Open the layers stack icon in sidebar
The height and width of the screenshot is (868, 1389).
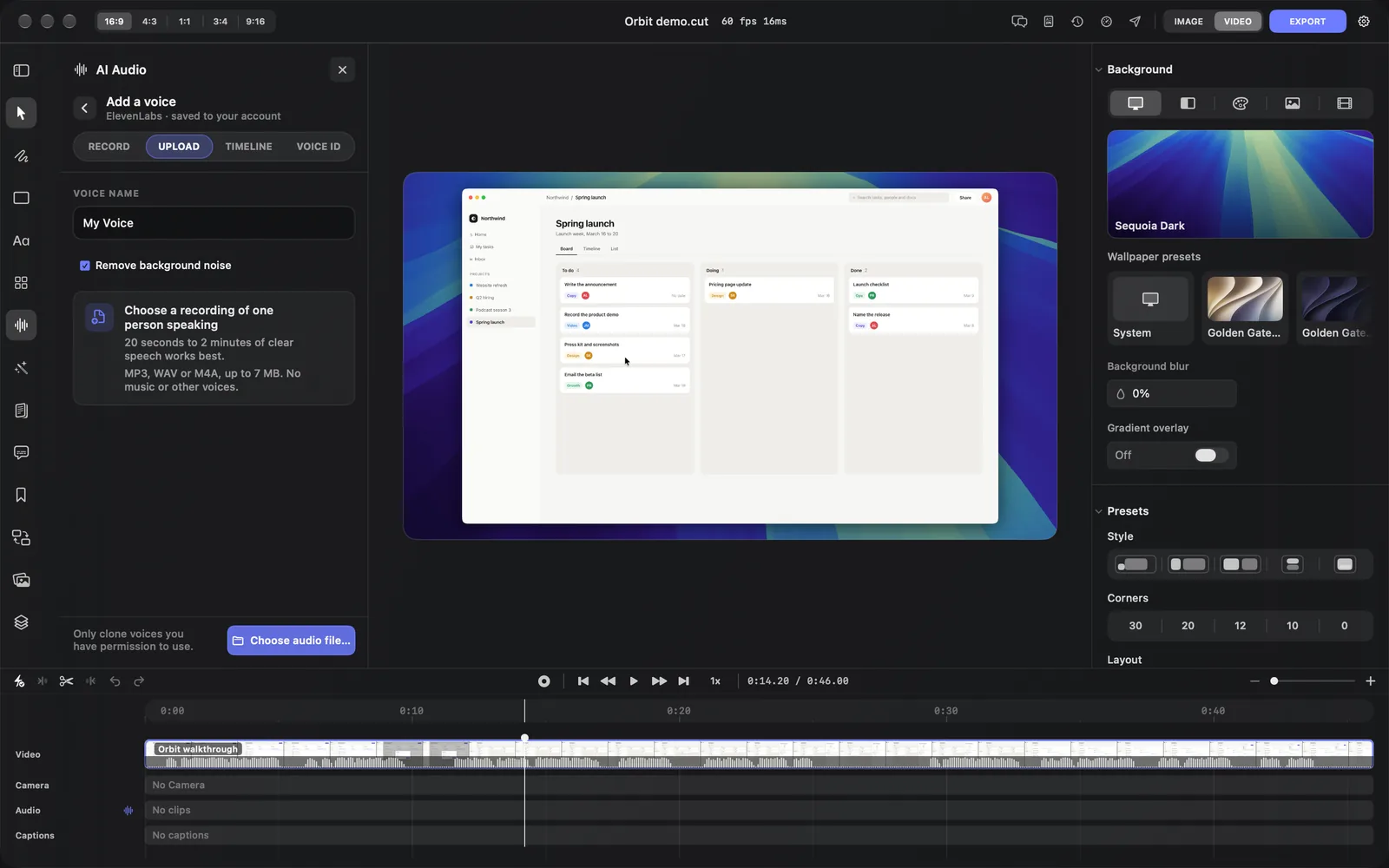21,622
